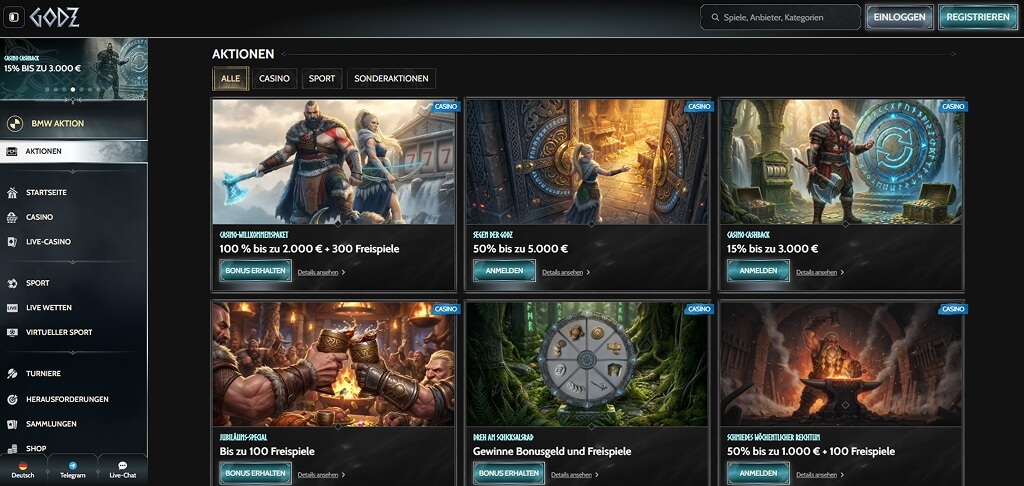Select the ALLE filter tab

click(x=231, y=78)
